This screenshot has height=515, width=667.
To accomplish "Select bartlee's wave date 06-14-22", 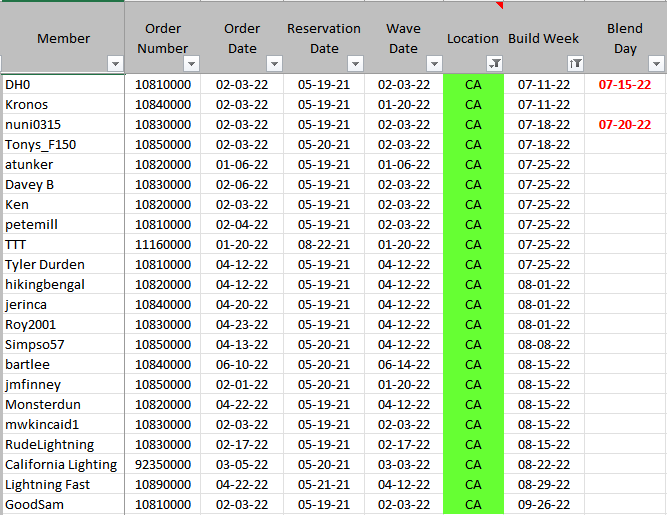I will pos(403,365).
